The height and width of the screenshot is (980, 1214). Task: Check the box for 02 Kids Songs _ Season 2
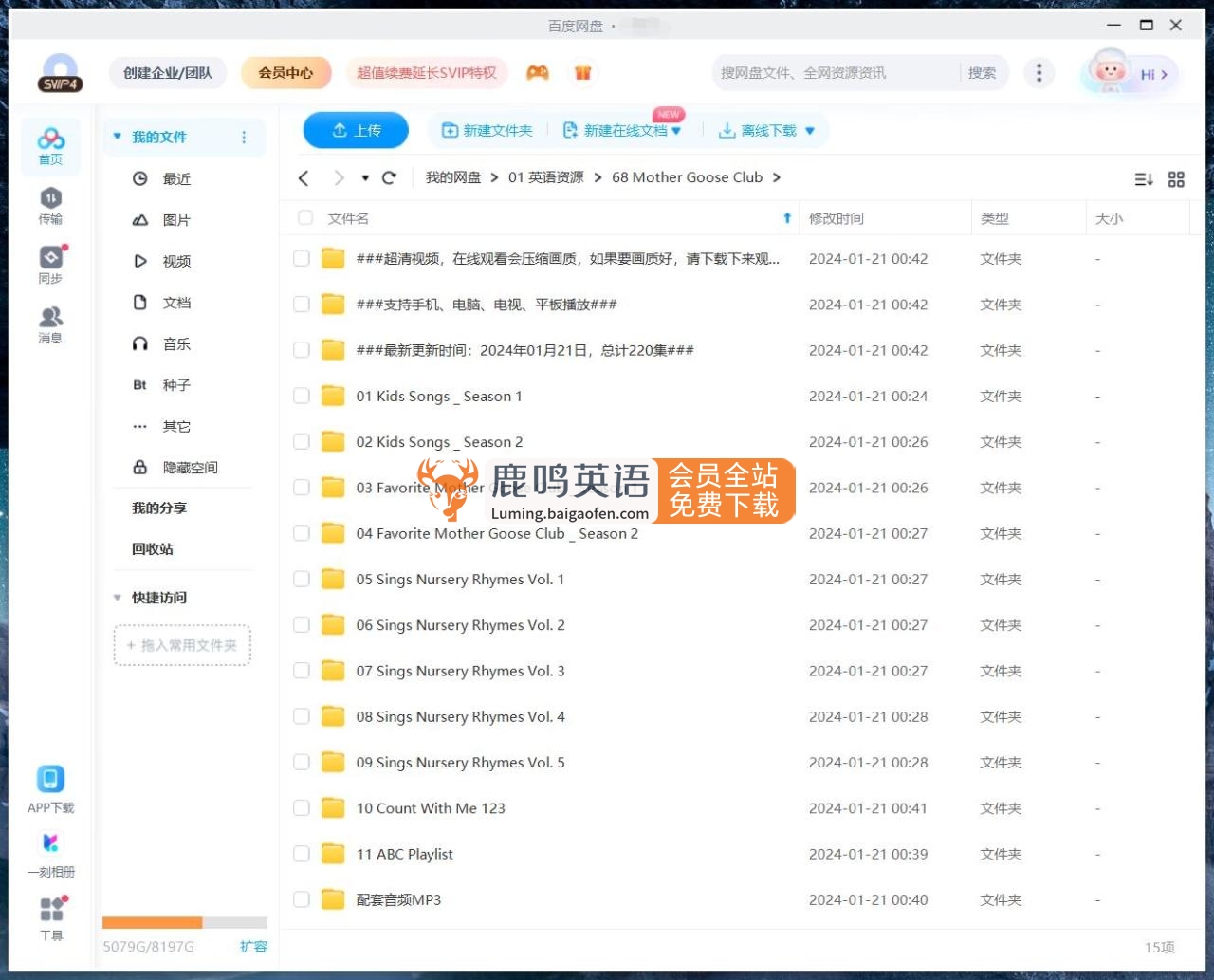click(302, 441)
